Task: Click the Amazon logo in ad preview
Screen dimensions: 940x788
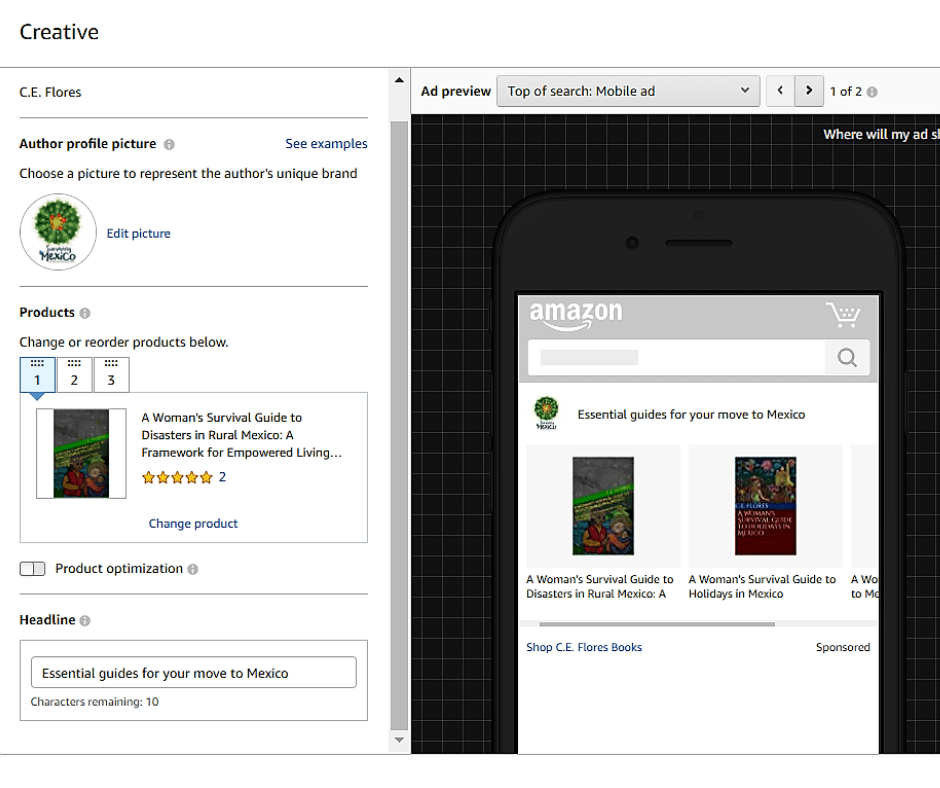Action: (x=575, y=315)
